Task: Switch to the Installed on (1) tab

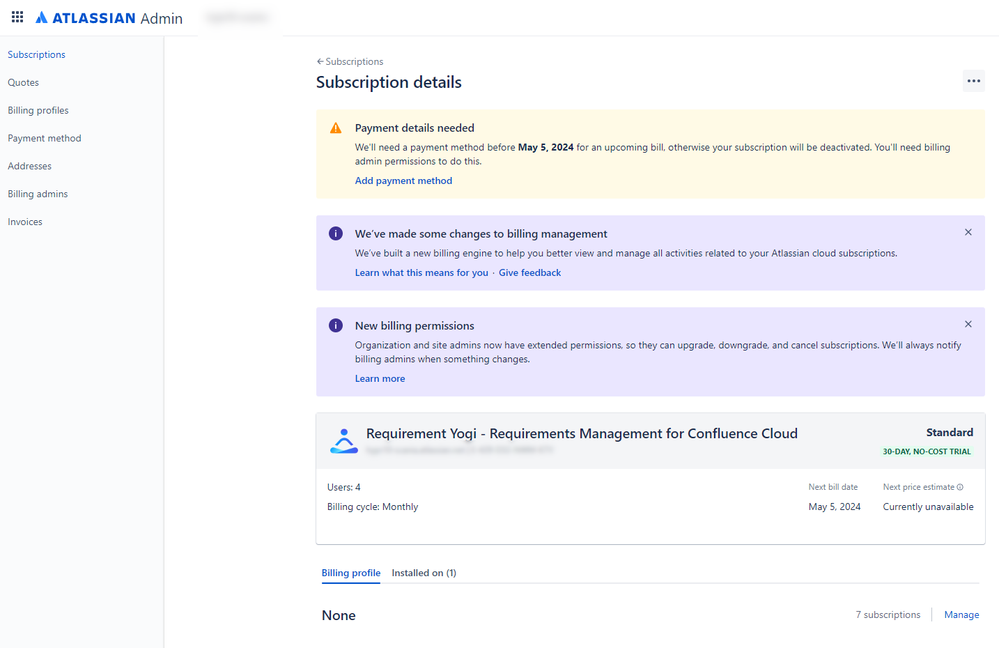Action: pyautogui.click(x=424, y=573)
